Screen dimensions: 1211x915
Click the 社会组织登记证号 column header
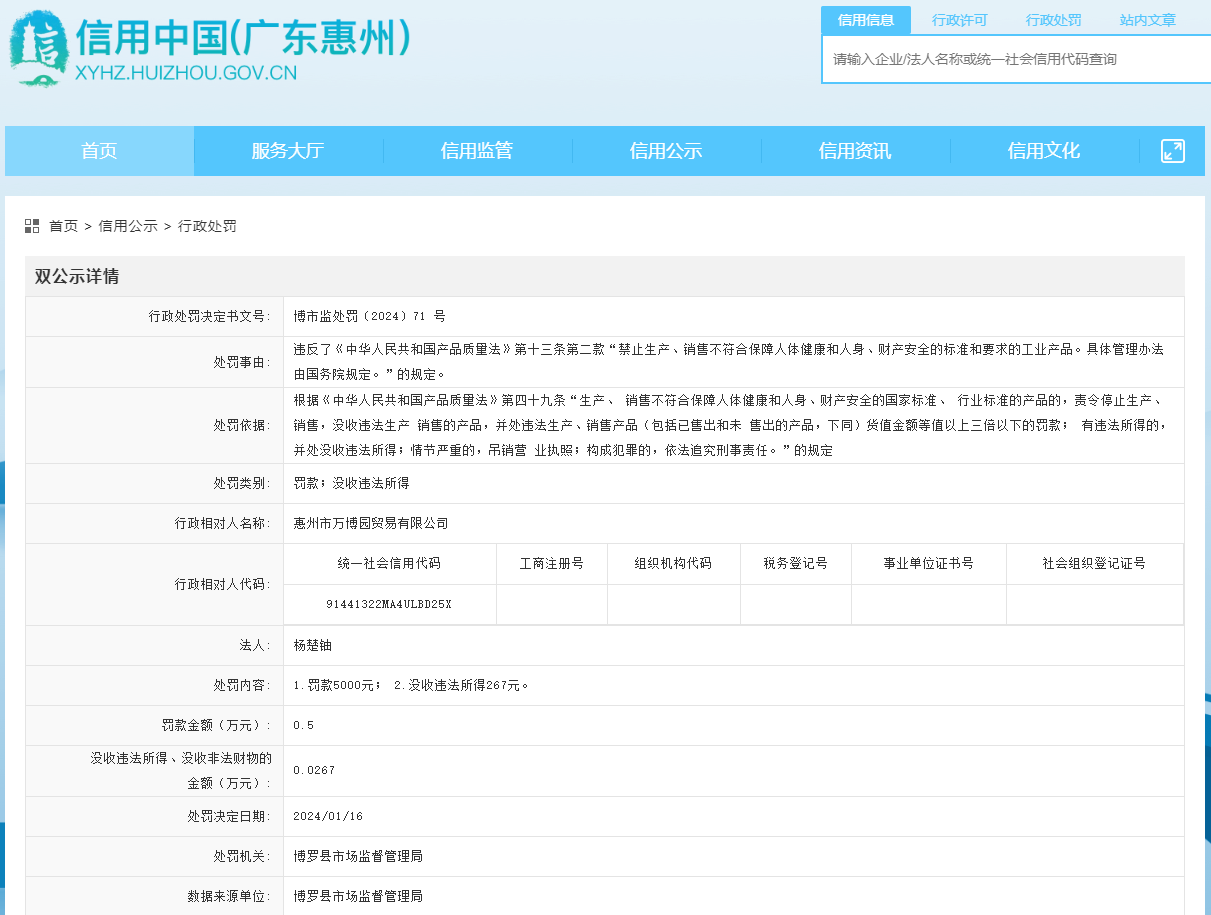click(x=1094, y=563)
